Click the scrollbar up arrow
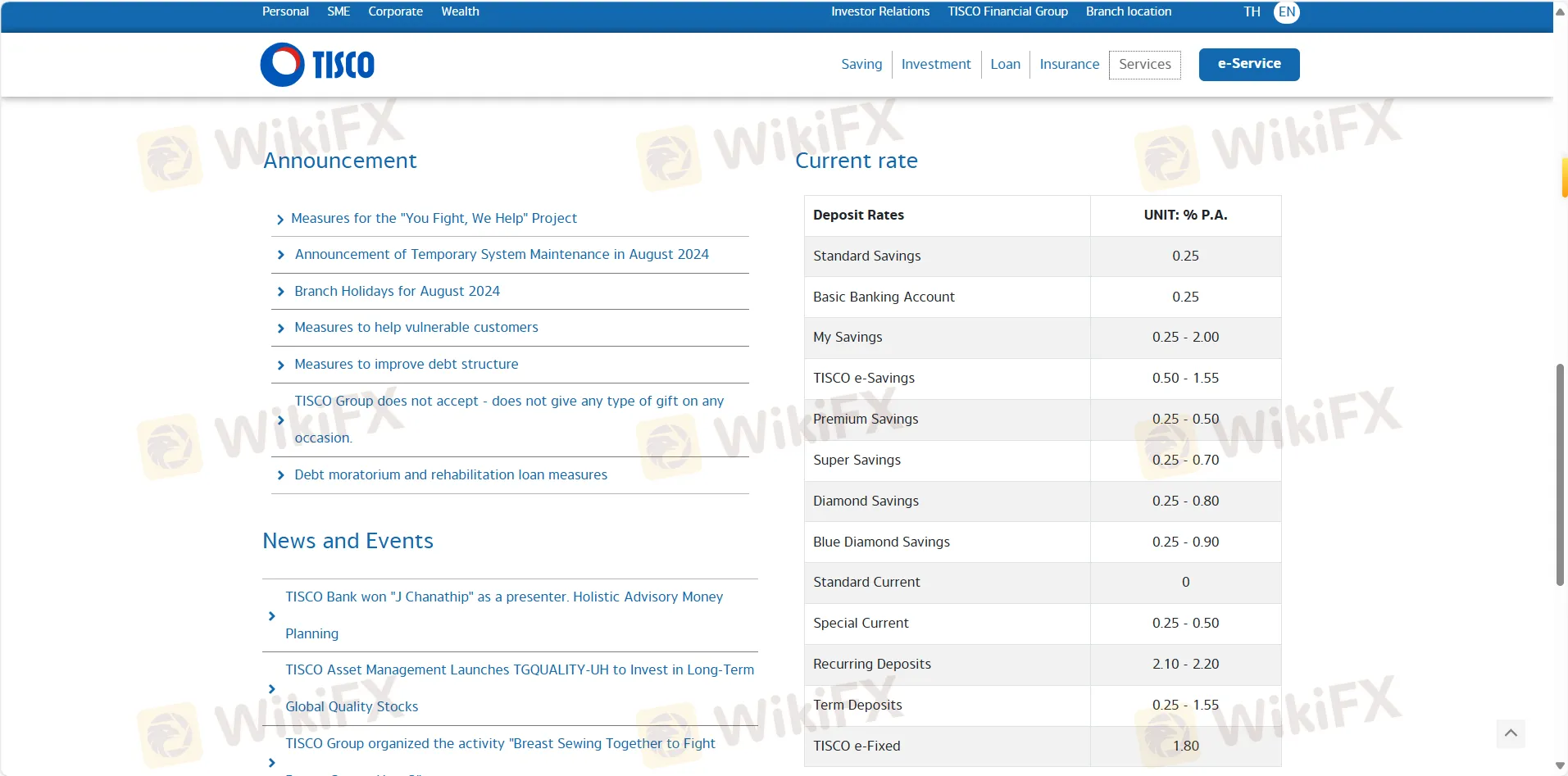Viewport: 1568px width, 776px height. coord(1558,11)
